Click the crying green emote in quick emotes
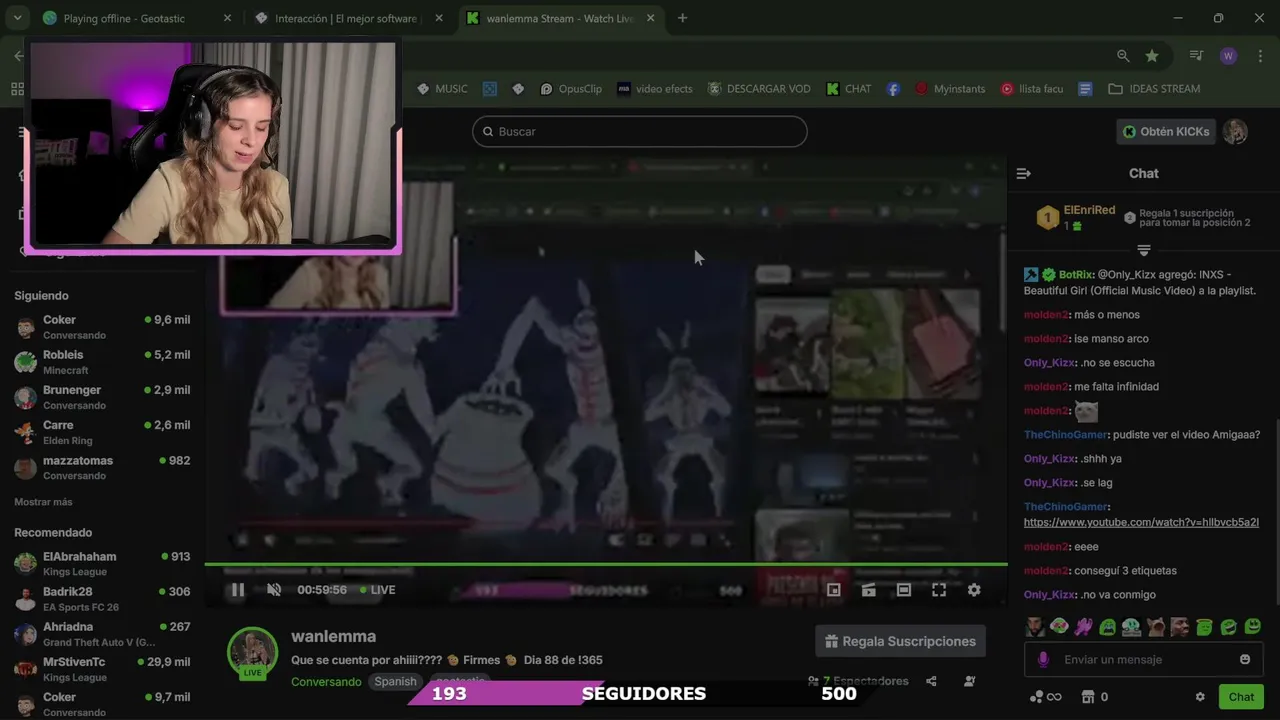 pos(1107,627)
